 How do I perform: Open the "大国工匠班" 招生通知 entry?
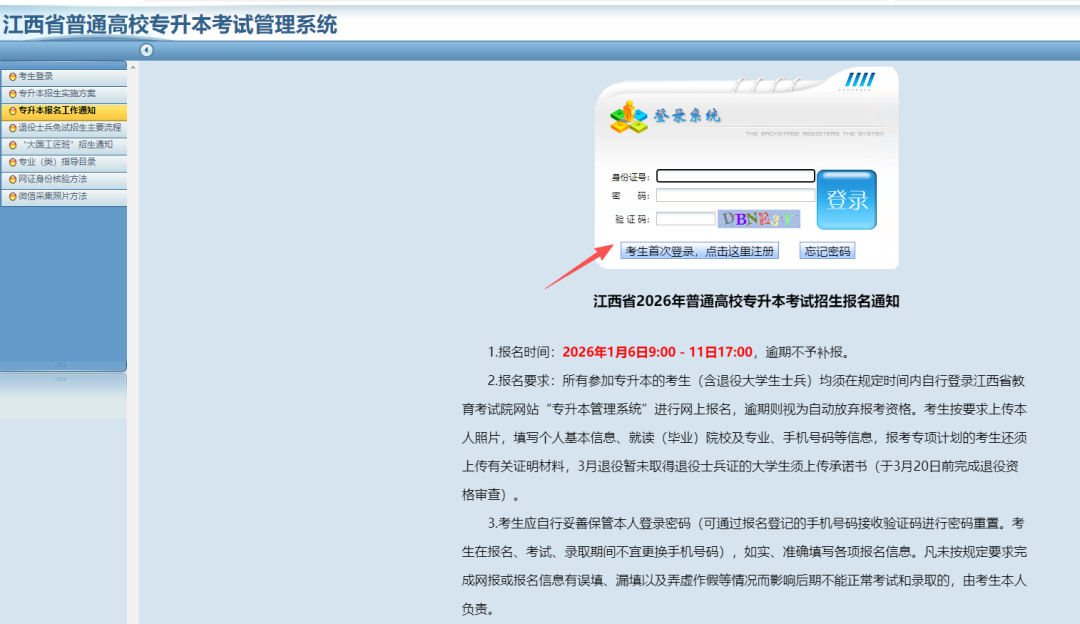point(67,145)
